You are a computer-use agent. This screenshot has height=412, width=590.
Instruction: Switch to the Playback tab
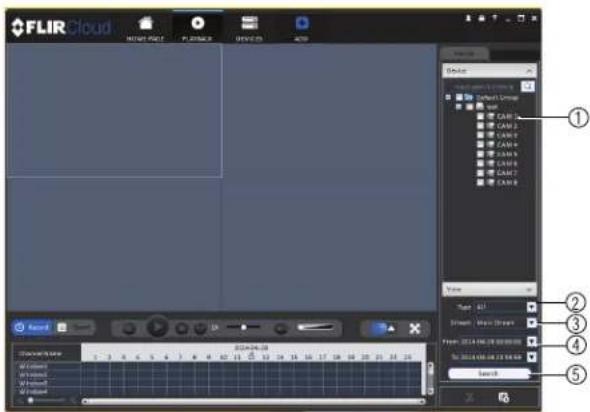pyautogui.click(x=197, y=28)
